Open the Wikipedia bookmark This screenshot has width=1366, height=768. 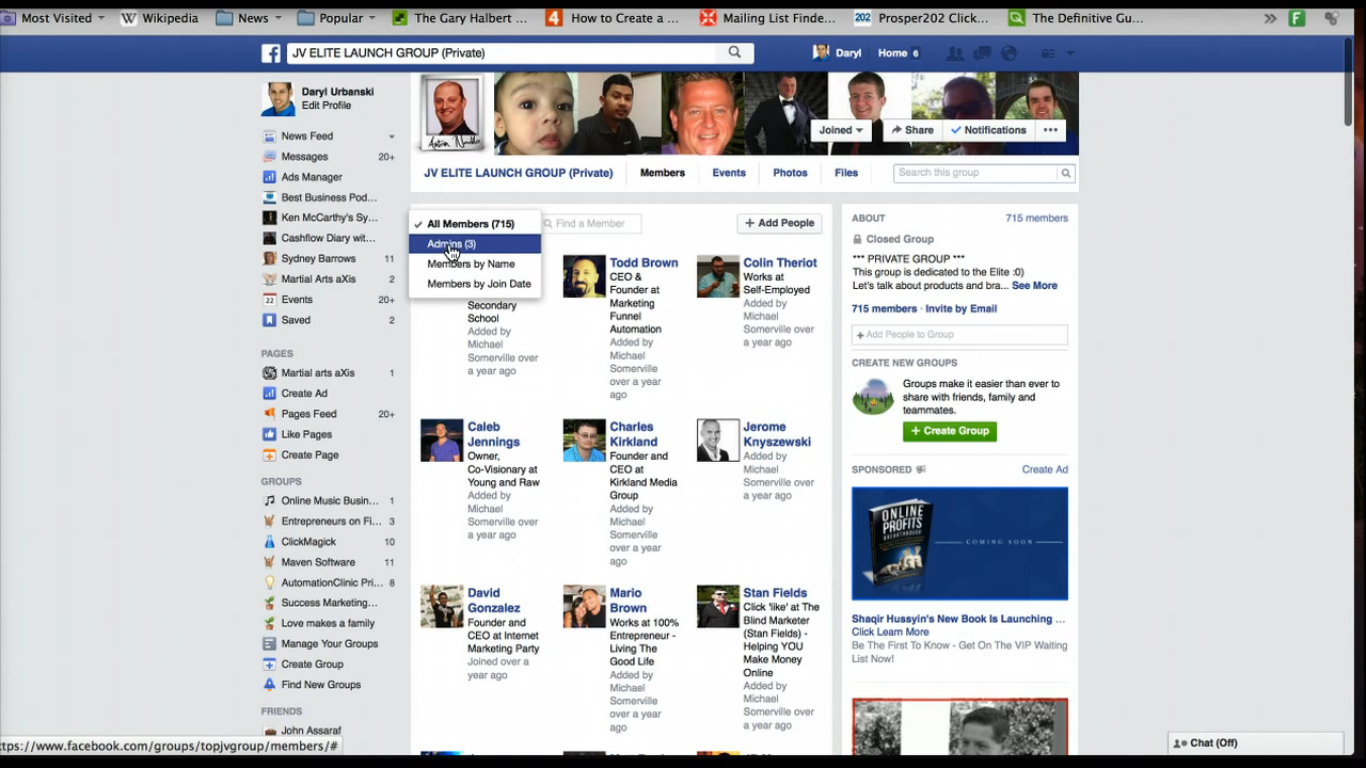(x=159, y=18)
